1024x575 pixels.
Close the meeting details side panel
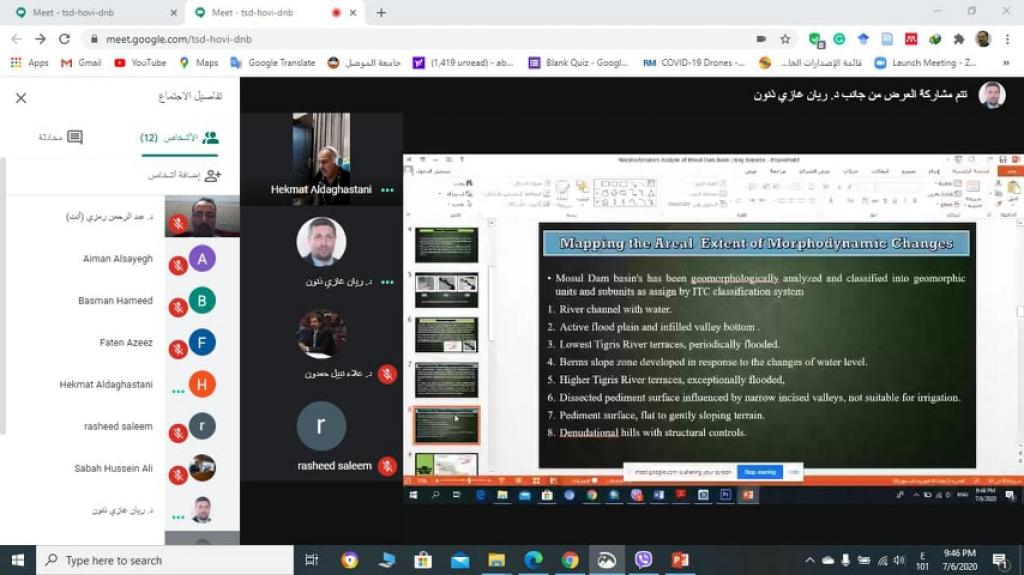(21, 98)
